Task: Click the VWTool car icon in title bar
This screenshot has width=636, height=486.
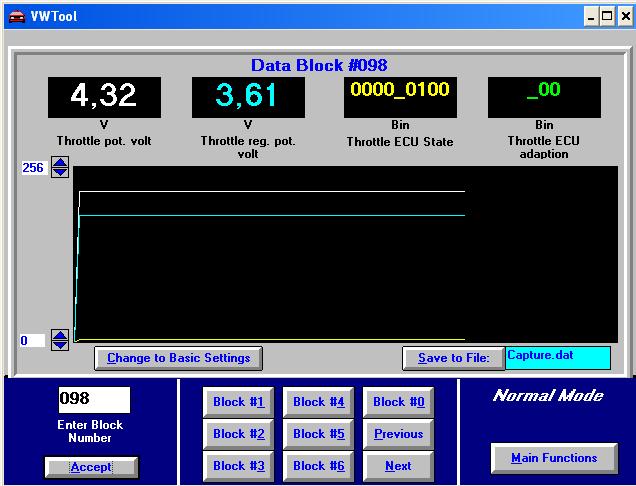Action: (17, 17)
